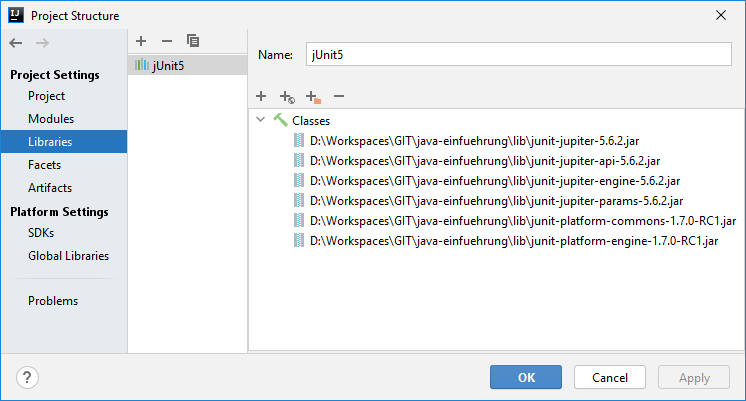Remove selected class root entry
Image resolution: width=746 pixels, height=401 pixels.
pyautogui.click(x=339, y=96)
